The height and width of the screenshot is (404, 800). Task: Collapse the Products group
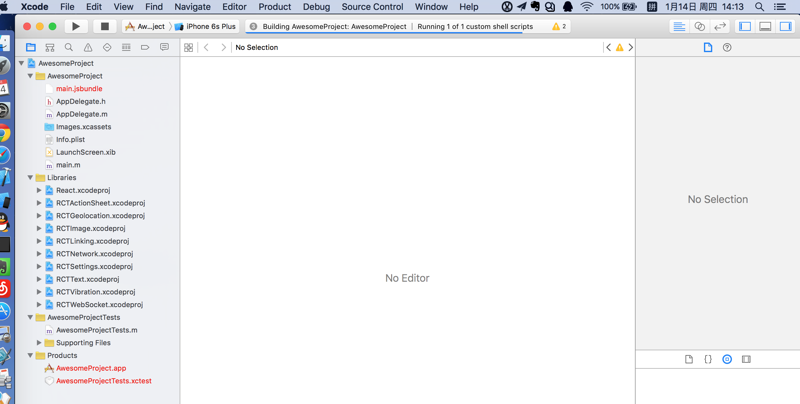[30, 356]
